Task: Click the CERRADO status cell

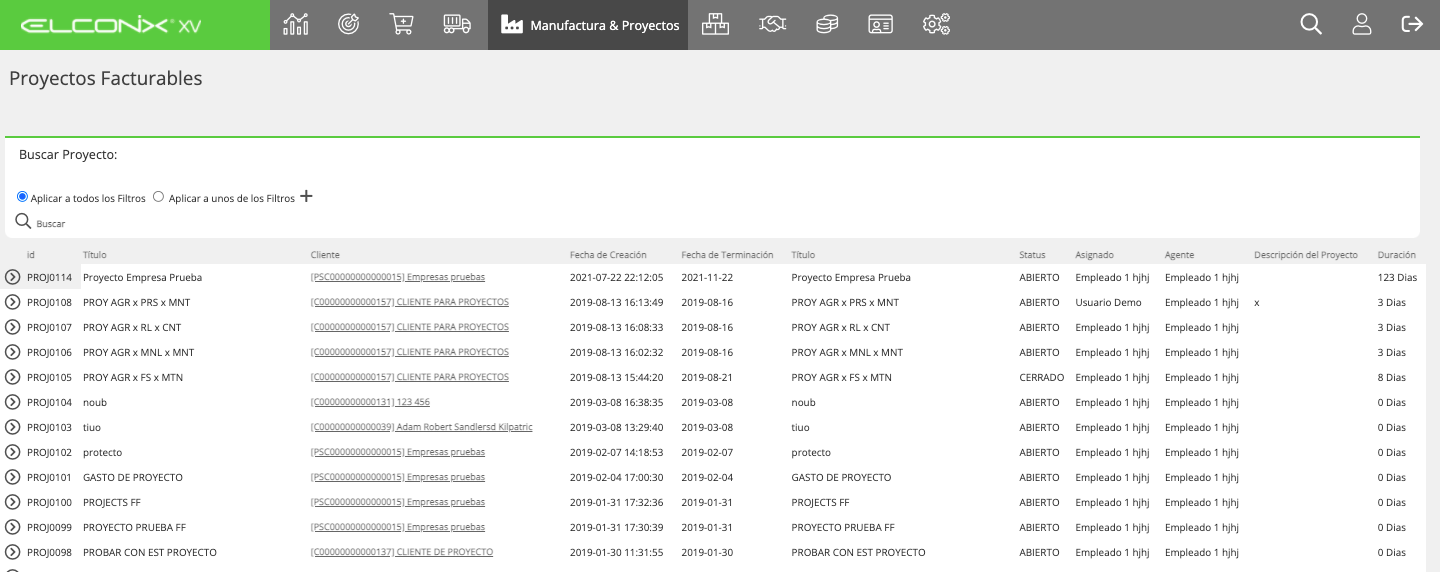Action: 1041,377
